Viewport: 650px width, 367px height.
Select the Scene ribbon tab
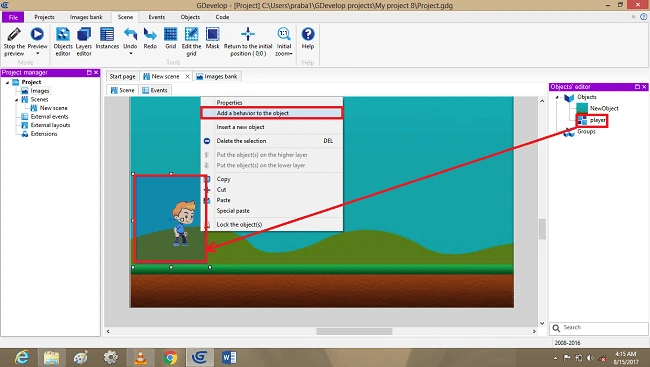pos(125,17)
